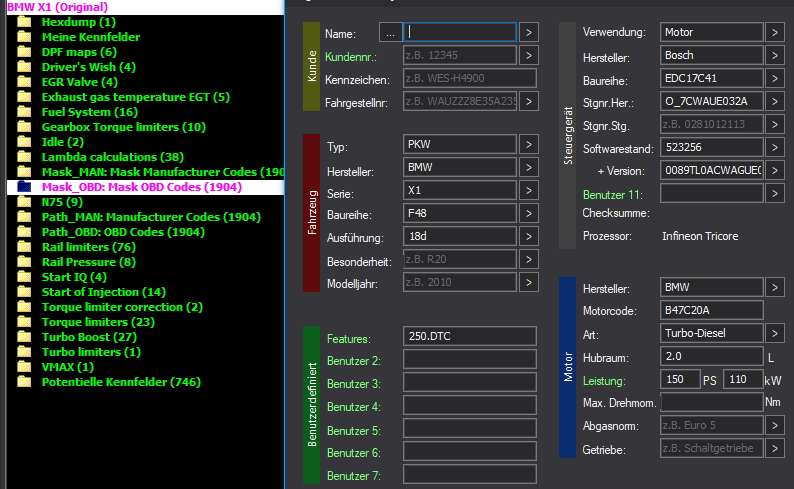Image resolution: width=794 pixels, height=489 pixels.
Task: Select Turbo Boost (27) folder icon
Action: (24, 337)
